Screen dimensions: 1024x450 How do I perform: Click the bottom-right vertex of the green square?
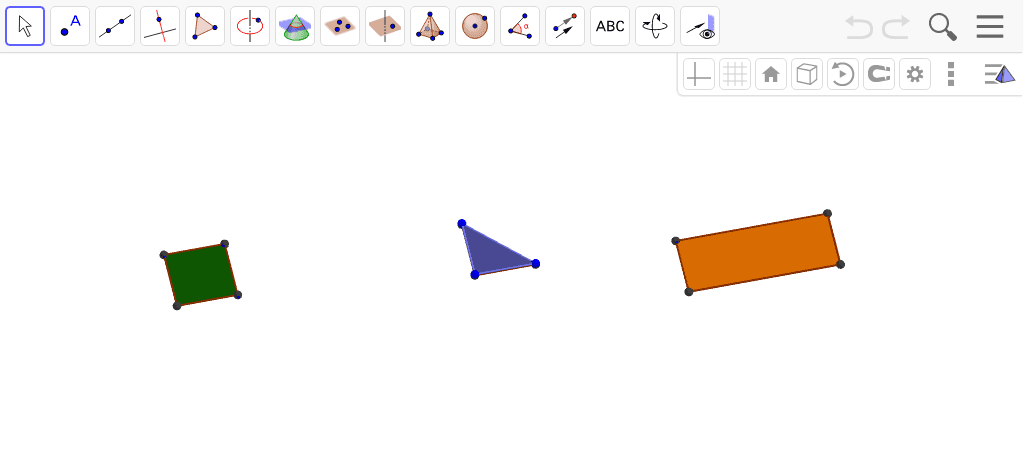[x=238, y=295]
